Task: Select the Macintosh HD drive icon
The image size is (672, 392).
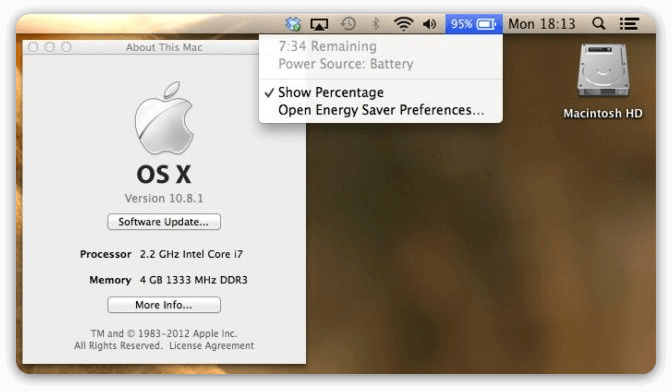Action: (603, 71)
